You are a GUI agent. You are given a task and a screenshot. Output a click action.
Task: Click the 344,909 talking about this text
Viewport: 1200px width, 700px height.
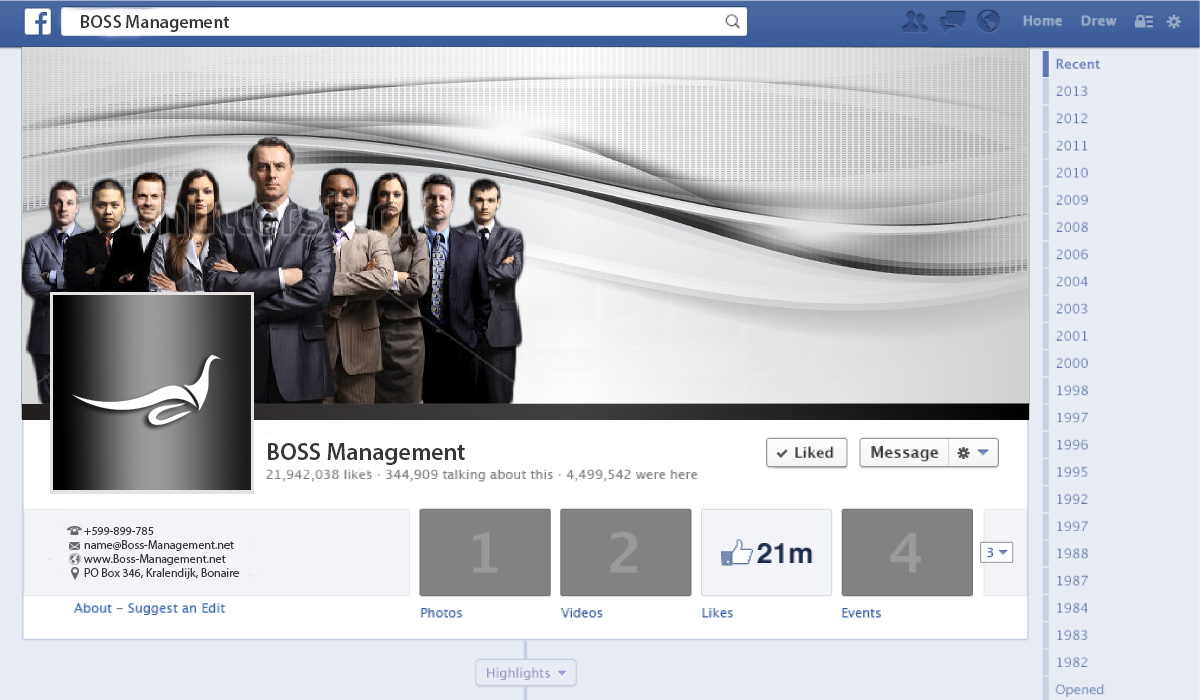coord(469,475)
